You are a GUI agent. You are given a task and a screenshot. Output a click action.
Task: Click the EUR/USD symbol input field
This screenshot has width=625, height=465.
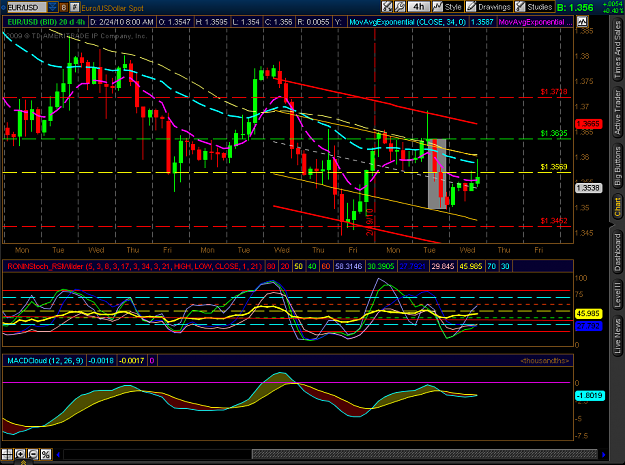click(26, 7)
